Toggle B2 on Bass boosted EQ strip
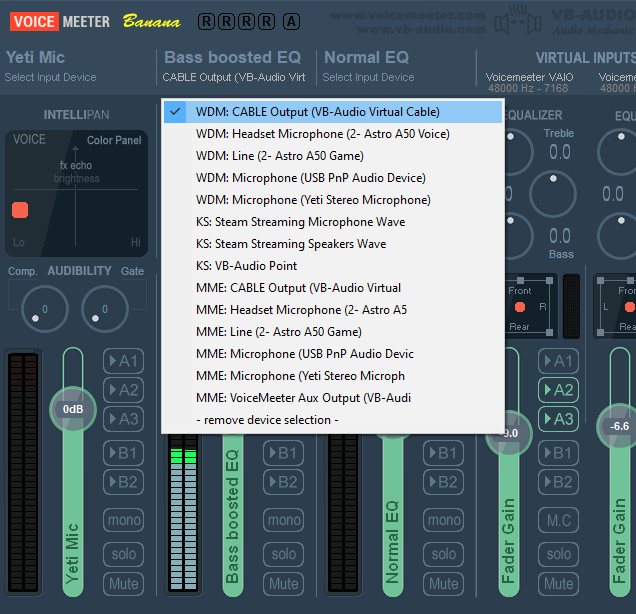 click(284, 482)
